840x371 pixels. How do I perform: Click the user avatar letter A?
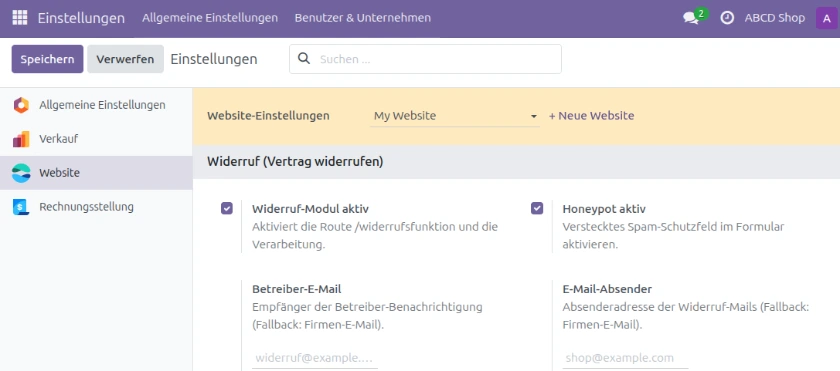point(826,18)
